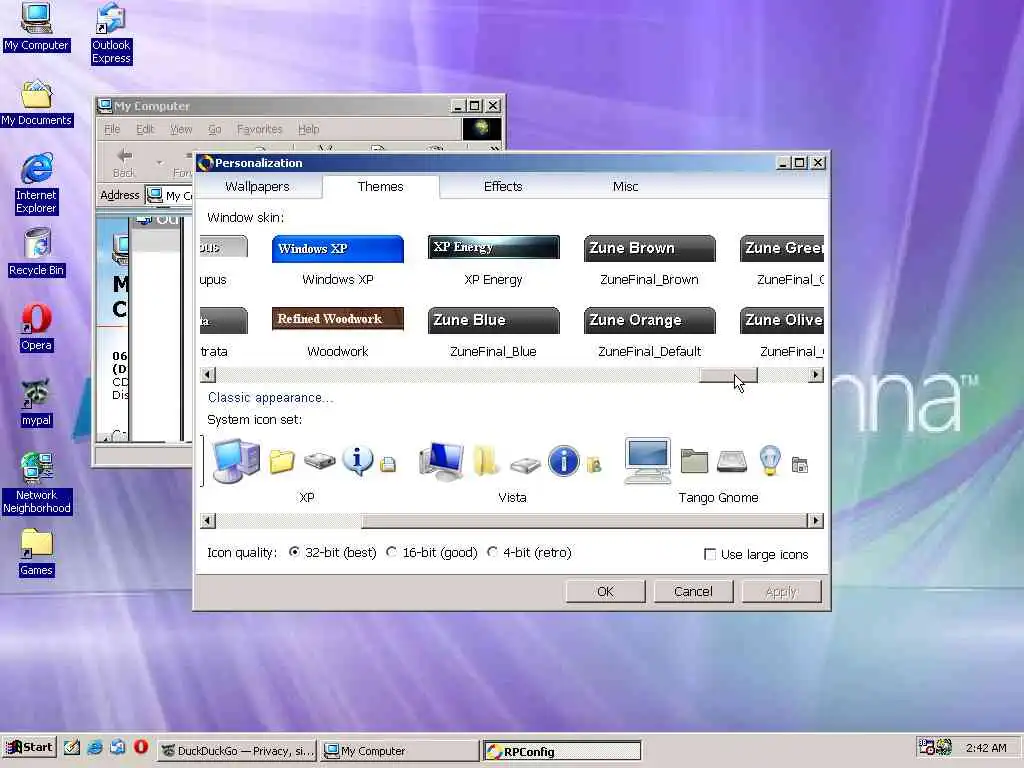Open the Effects tab
Screen dimensions: 1024x768
coord(503,186)
